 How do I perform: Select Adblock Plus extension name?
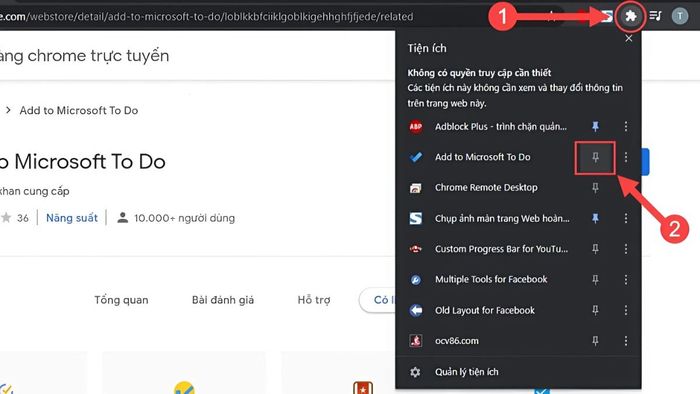pos(501,127)
